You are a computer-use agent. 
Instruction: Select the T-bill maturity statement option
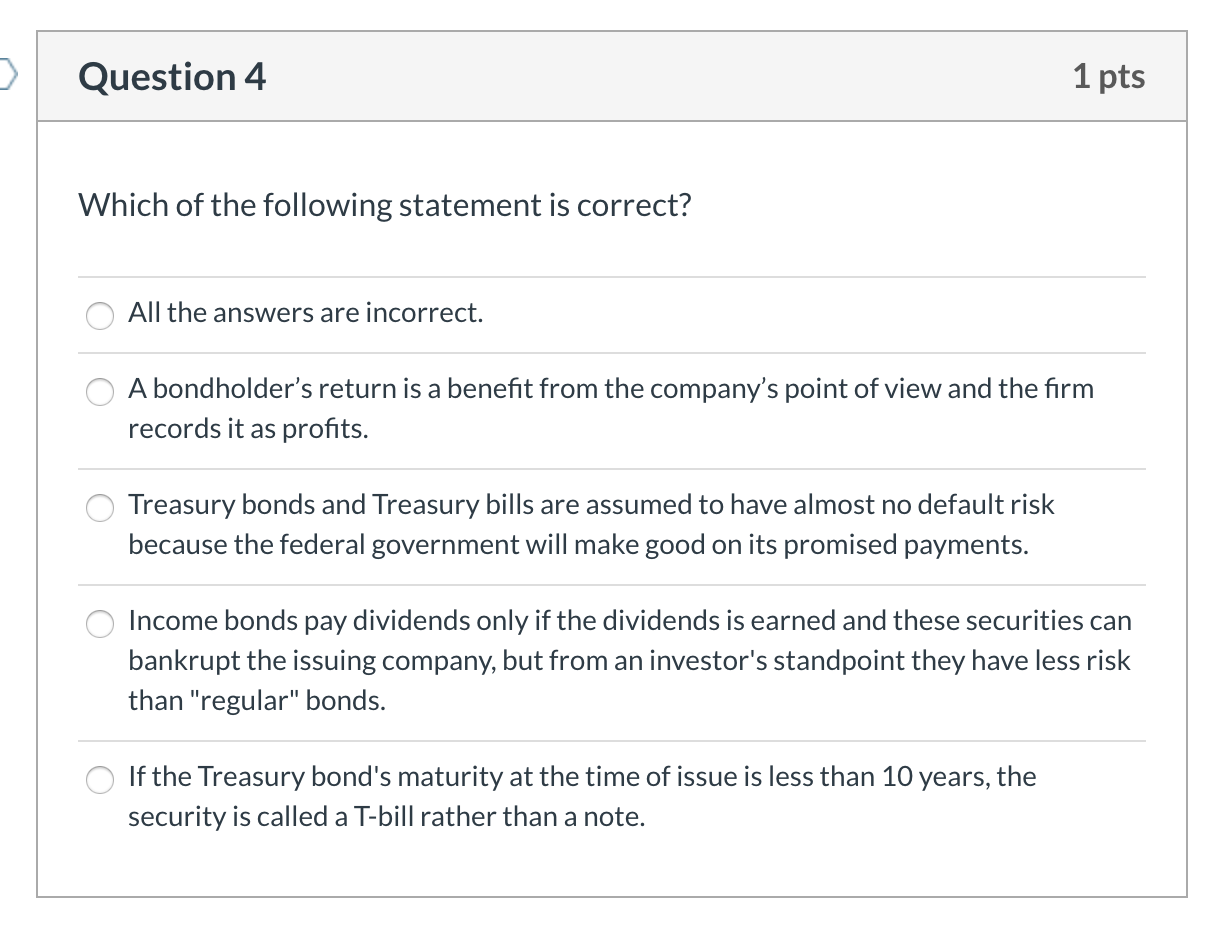[99, 780]
